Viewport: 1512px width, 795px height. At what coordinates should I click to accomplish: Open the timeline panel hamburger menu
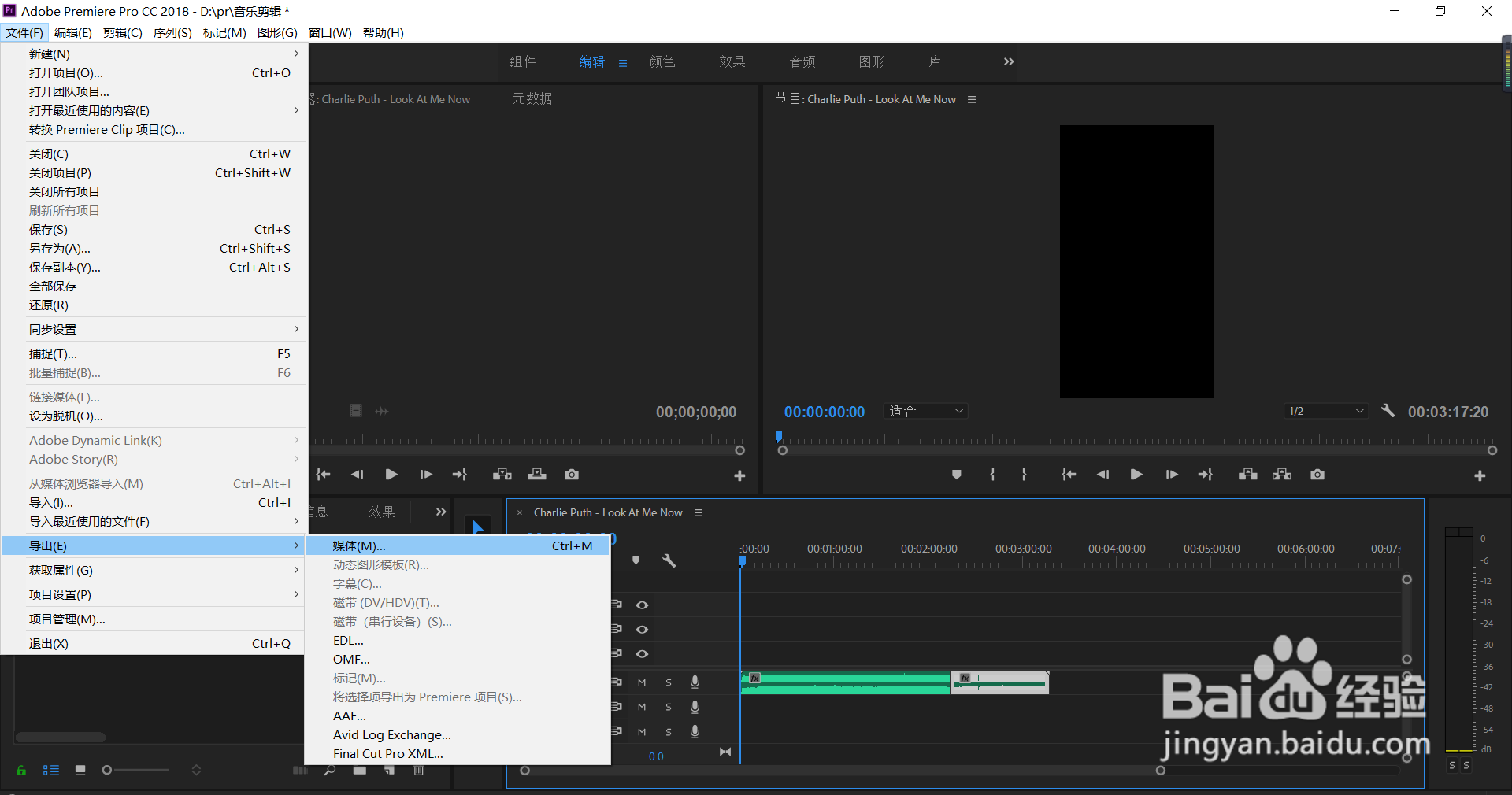[698, 512]
